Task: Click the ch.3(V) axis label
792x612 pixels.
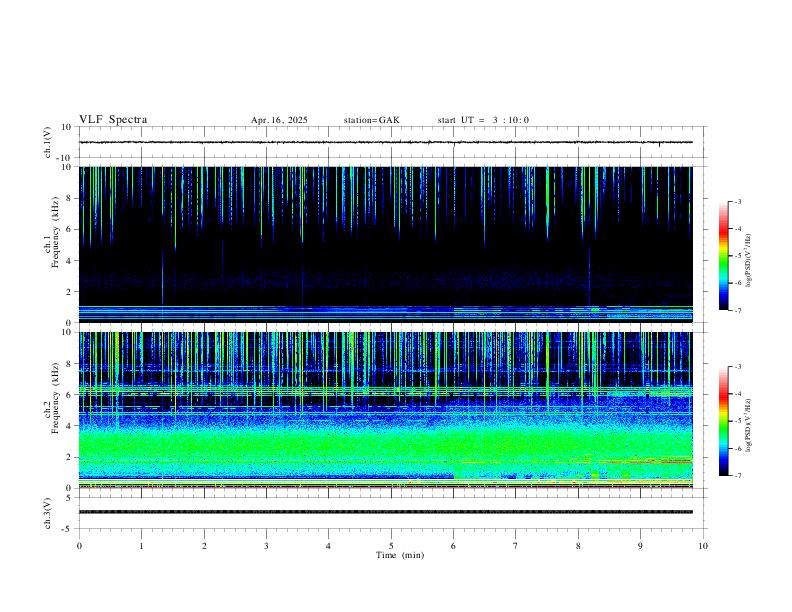Action: 48,513
